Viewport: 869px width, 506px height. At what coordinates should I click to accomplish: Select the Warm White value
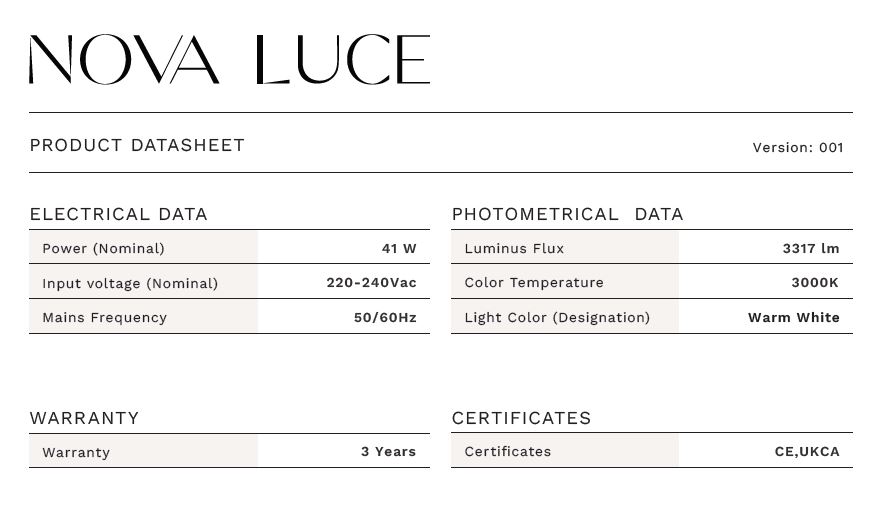(794, 318)
